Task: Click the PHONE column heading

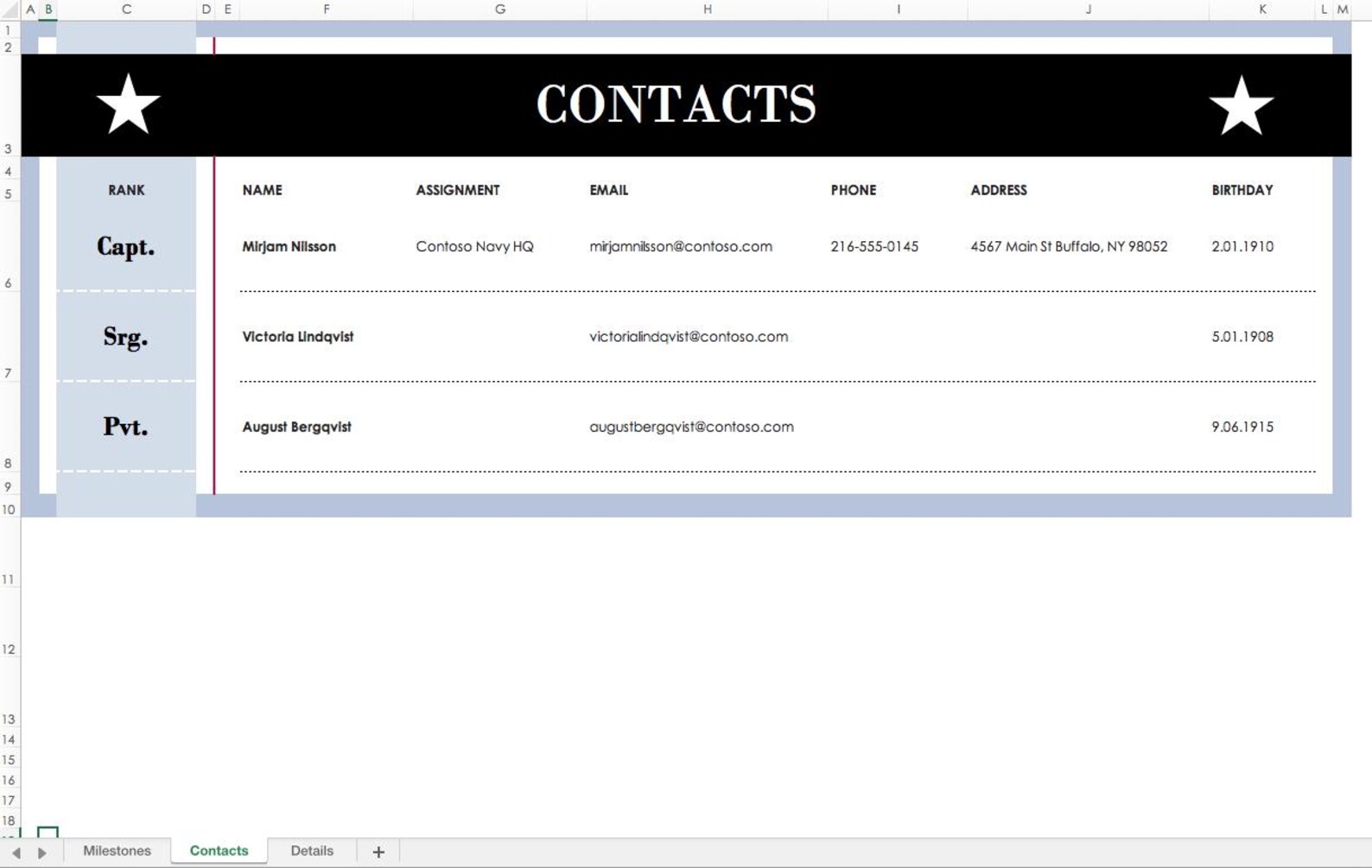Action: [x=854, y=190]
